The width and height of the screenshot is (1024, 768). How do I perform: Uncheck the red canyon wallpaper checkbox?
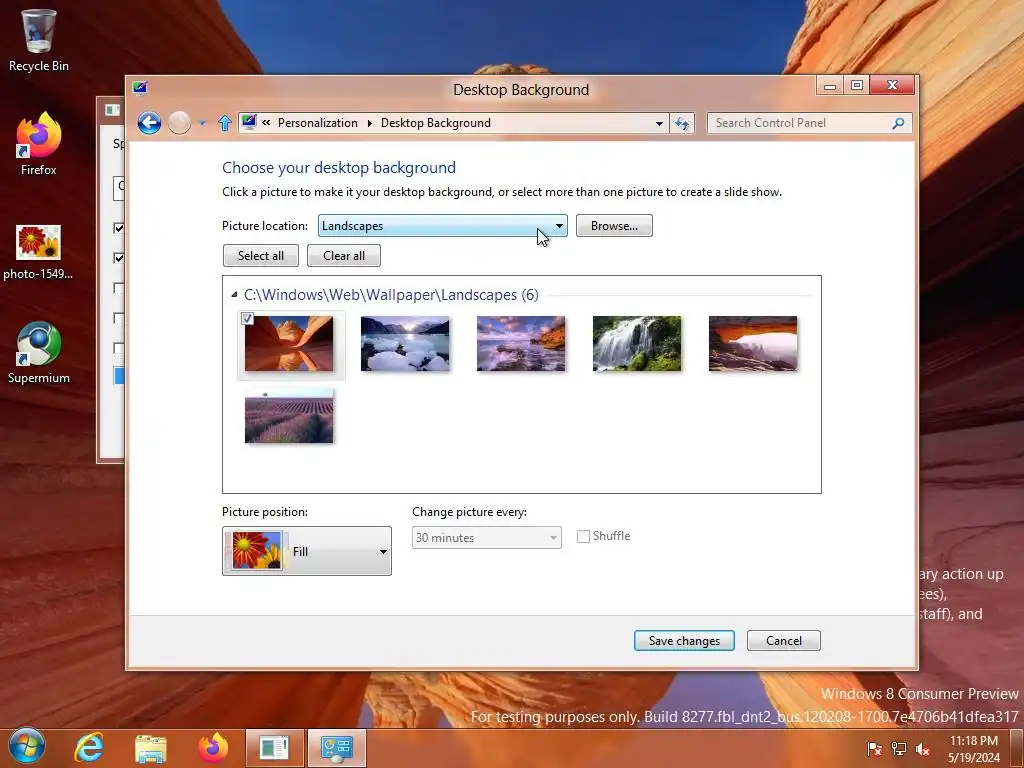tap(247, 319)
